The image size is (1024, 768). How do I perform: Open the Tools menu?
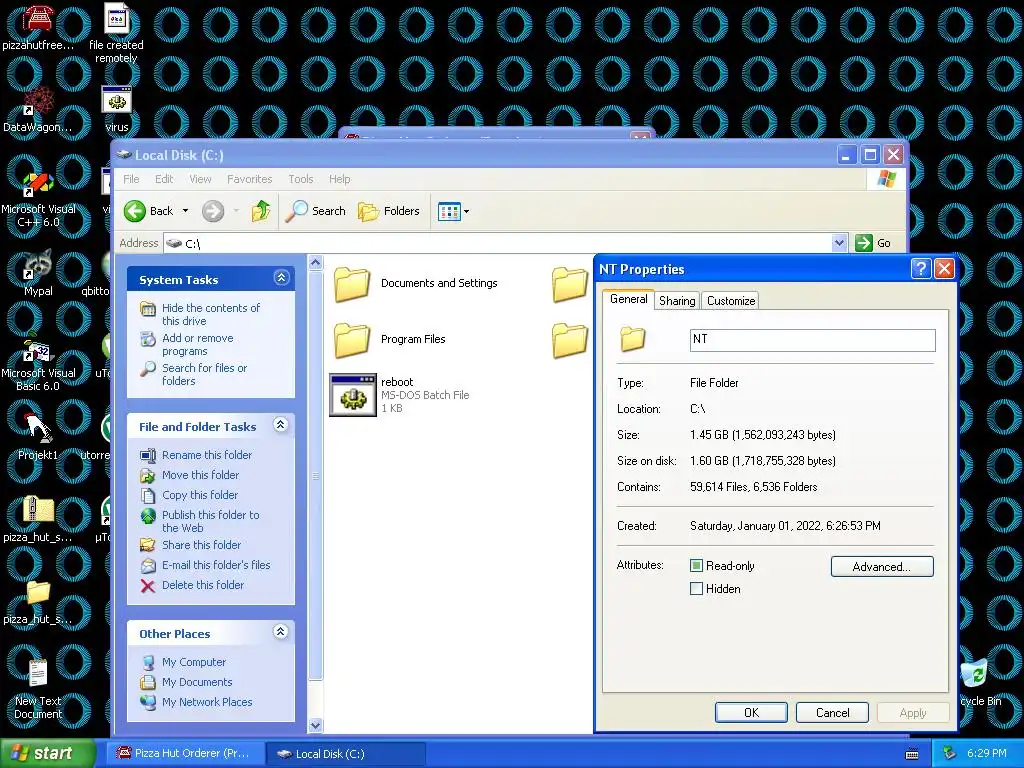click(x=300, y=179)
